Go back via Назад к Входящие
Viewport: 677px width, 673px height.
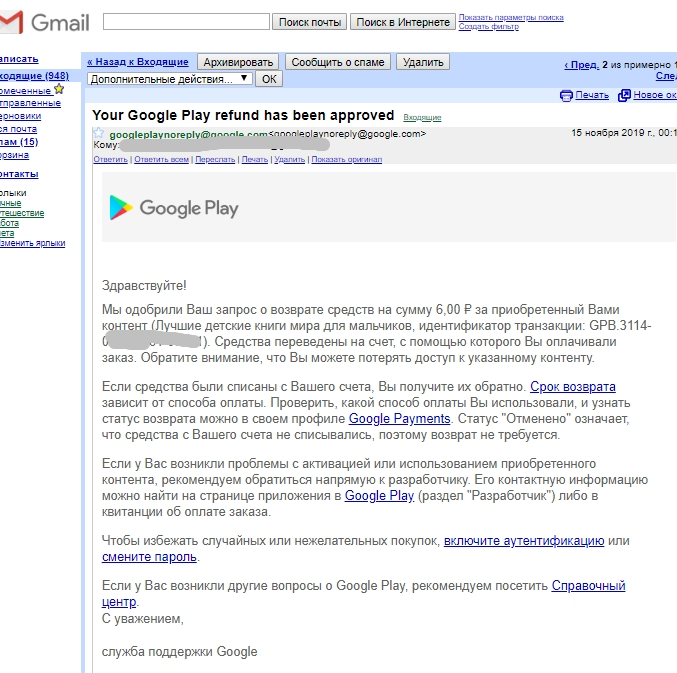(138, 62)
